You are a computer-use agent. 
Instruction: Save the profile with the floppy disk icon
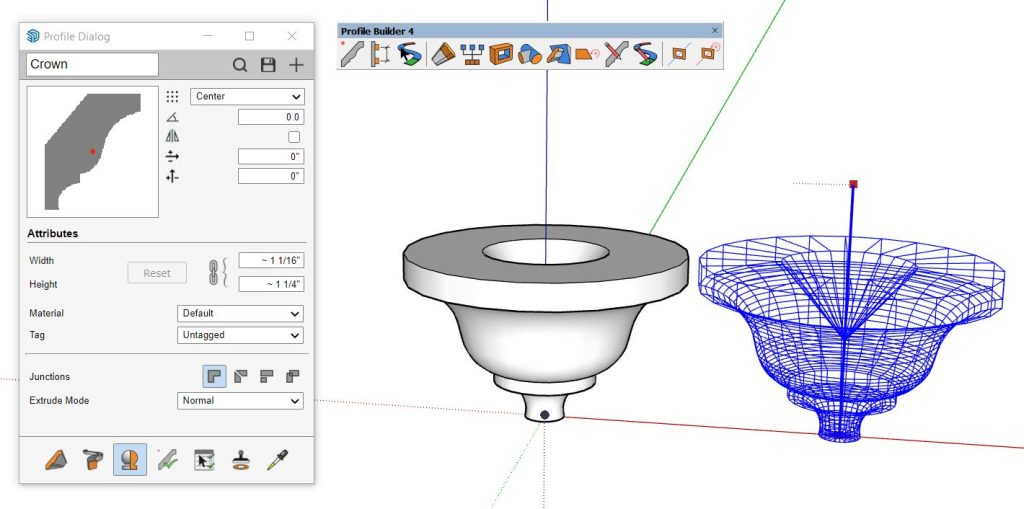tap(268, 65)
